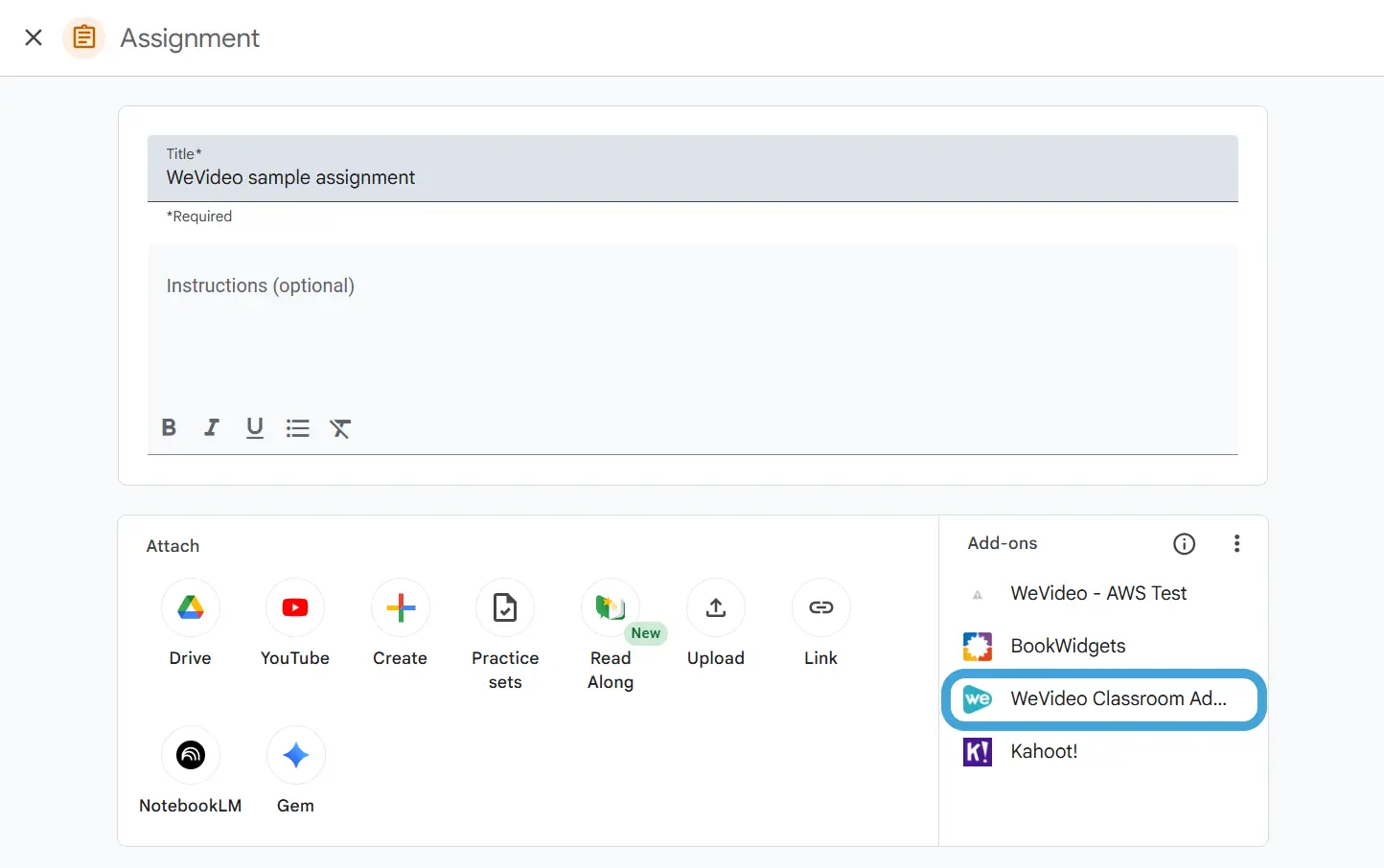Click the WeVideo 'we' logo icon

tap(978, 699)
